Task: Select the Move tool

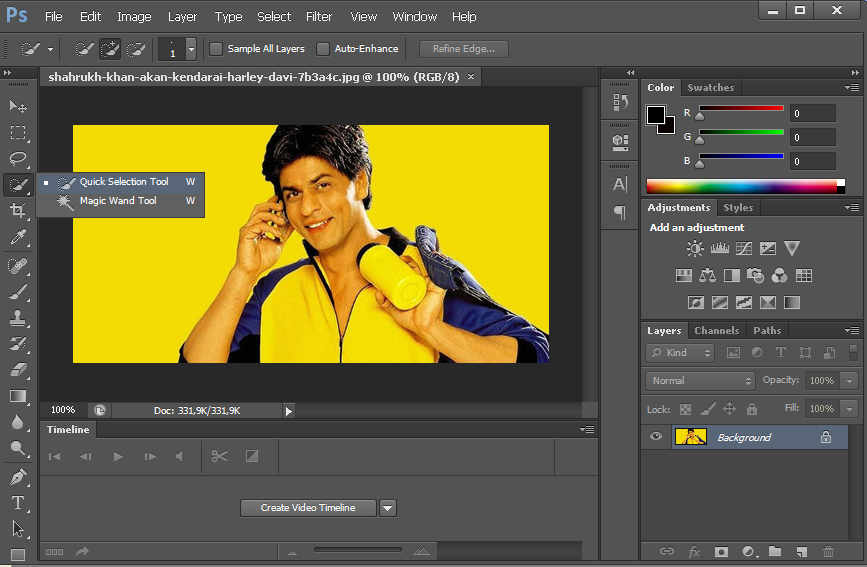Action: click(x=17, y=106)
